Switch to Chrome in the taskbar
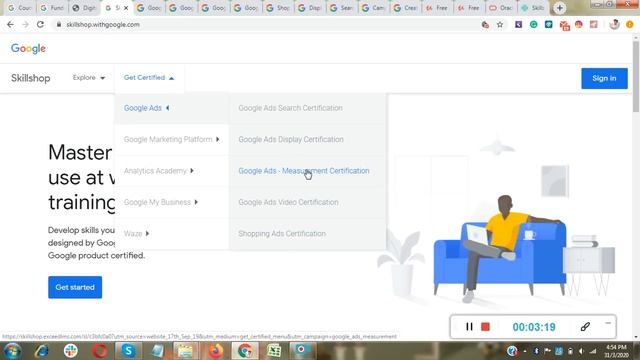The width and height of the screenshot is (640, 360). pos(245,351)
